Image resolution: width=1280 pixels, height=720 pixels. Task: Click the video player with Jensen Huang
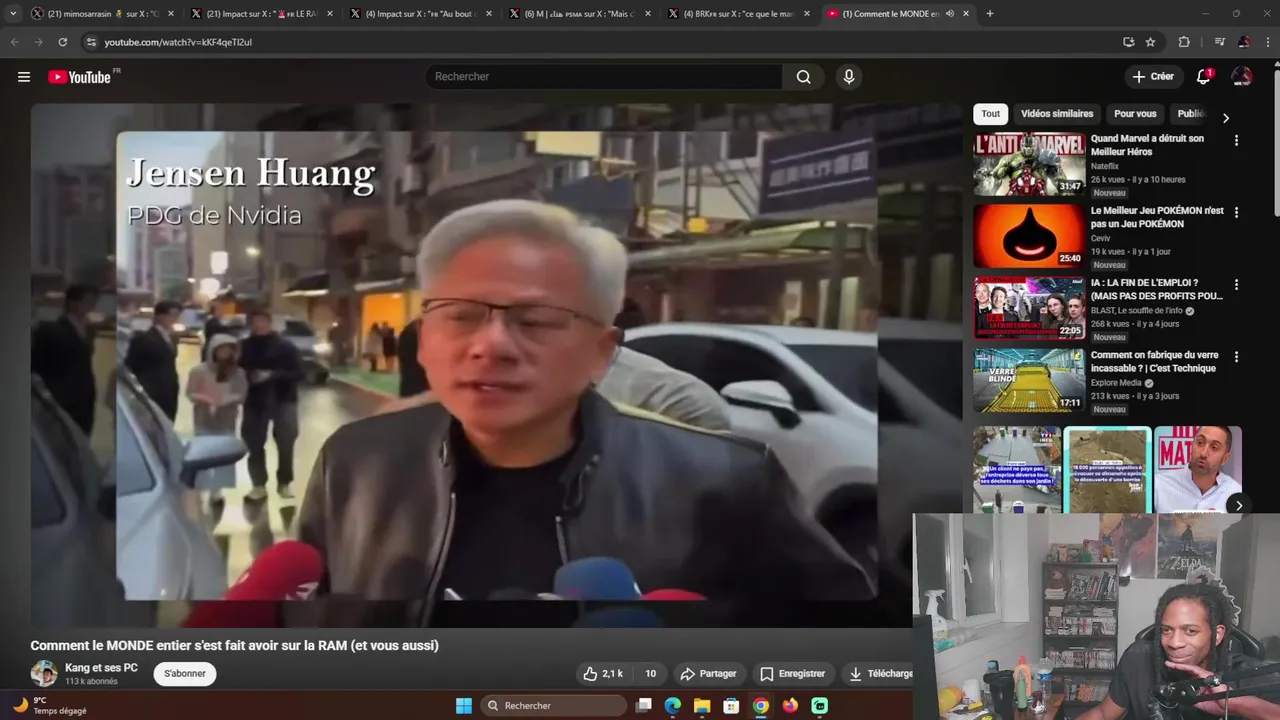click(x=497, y=365)
